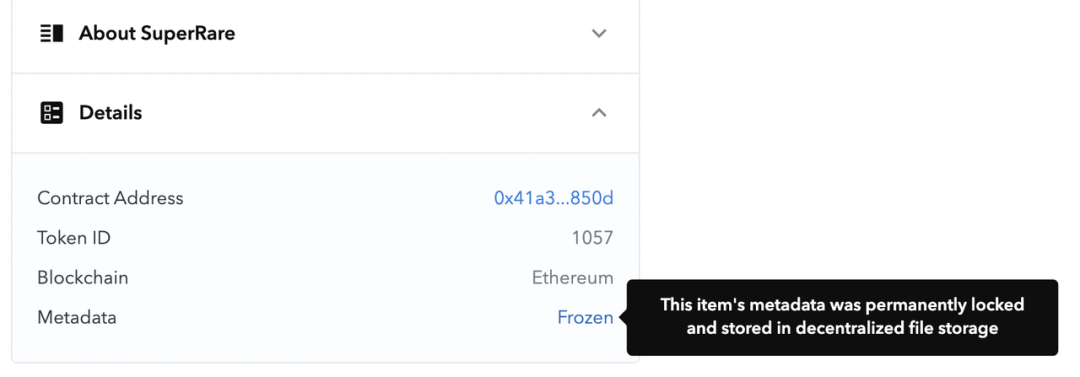Click the About SuperRare title text
The width and height of the screenshot is (1080, 377).
pyautogui.click(x=157, y=33)
